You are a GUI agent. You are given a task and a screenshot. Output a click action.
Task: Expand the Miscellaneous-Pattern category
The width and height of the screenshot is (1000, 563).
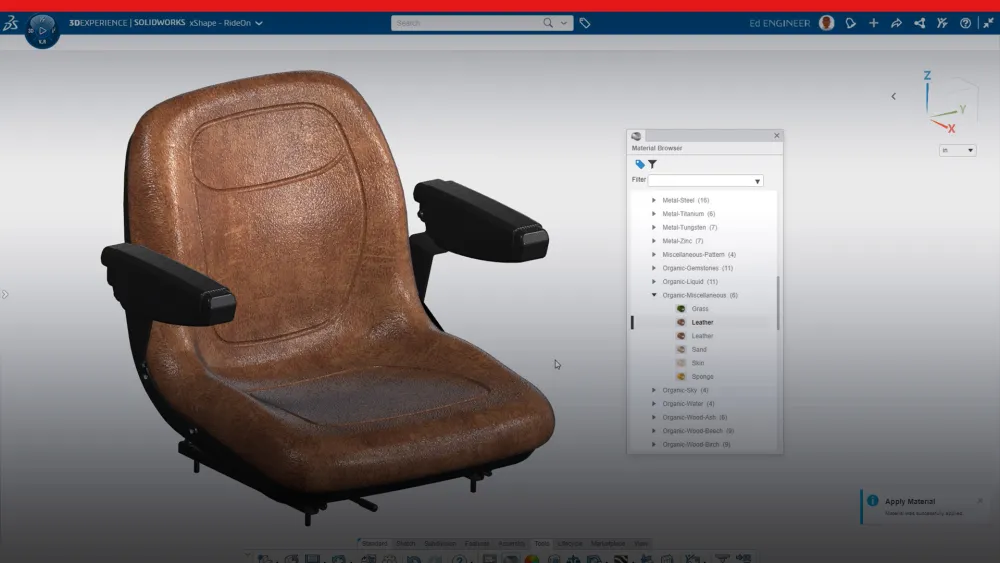(x=654, y=254)
